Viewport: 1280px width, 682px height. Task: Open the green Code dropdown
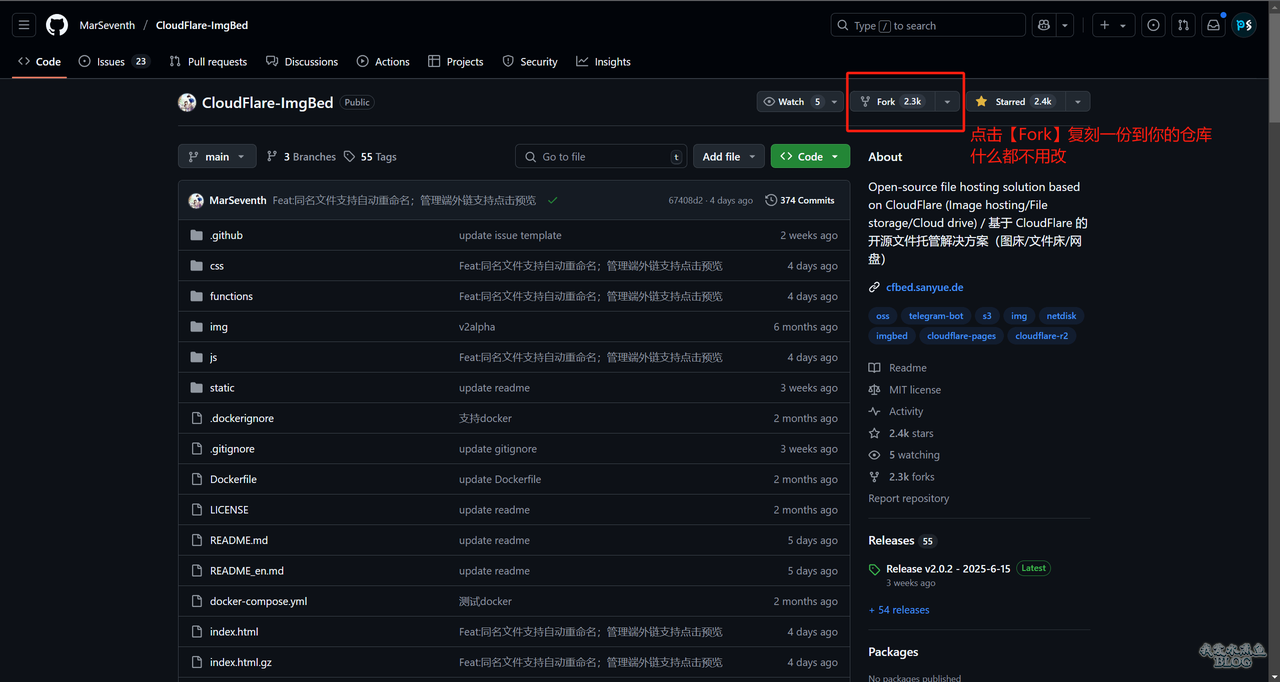coord(810,157)
